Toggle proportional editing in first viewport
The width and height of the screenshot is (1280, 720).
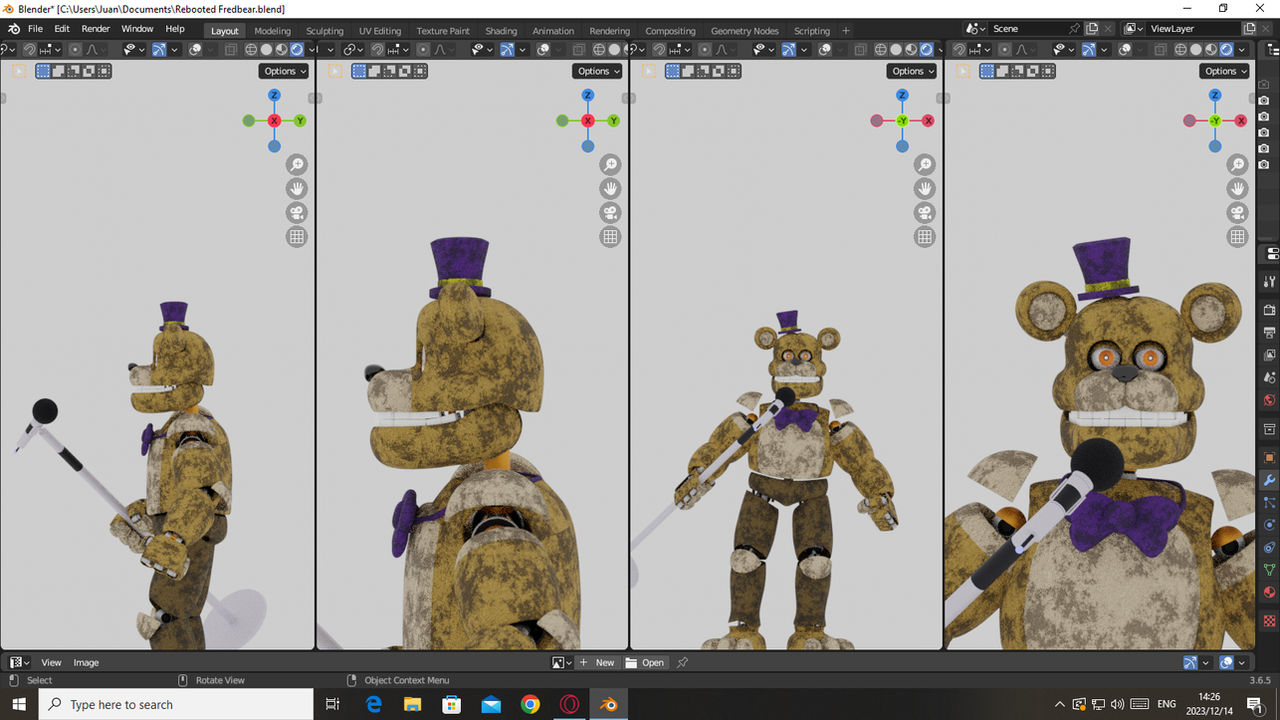coord(75,49)
